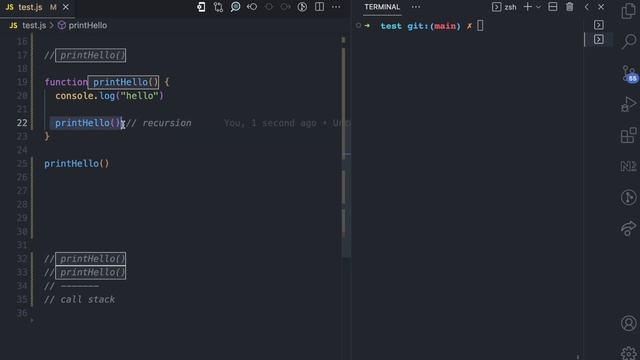This screenshot has height=360, width=640.
Task: Kill terminal using trash icon
Action: 570,7
